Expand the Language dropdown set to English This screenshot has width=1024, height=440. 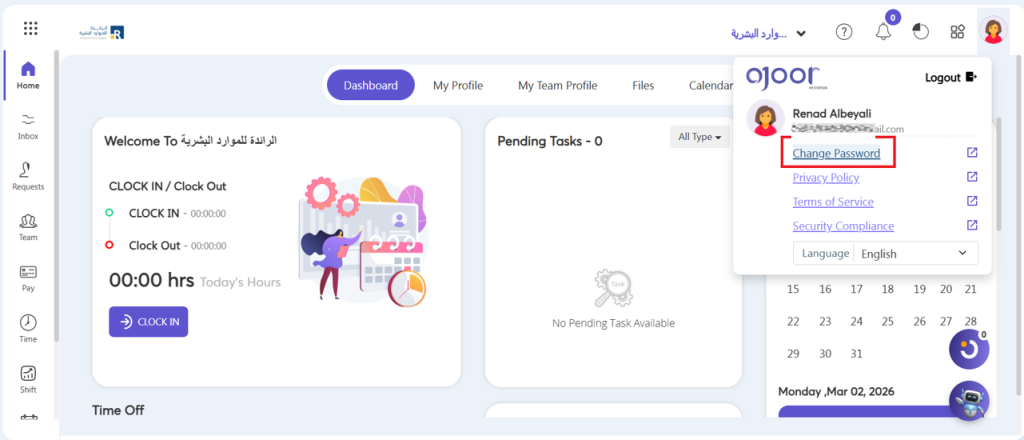(x=915, y=254)
